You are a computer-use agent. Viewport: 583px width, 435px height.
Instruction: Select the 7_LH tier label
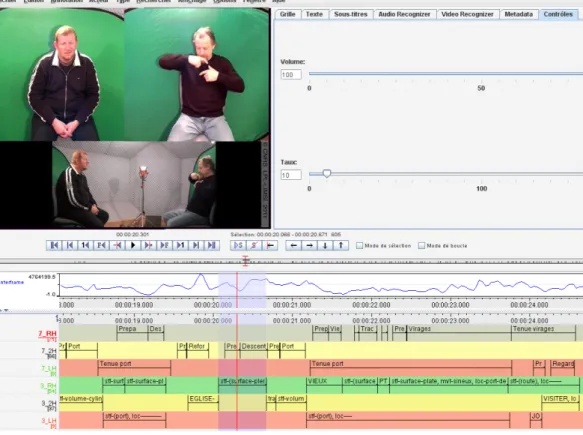pos(49,368)
